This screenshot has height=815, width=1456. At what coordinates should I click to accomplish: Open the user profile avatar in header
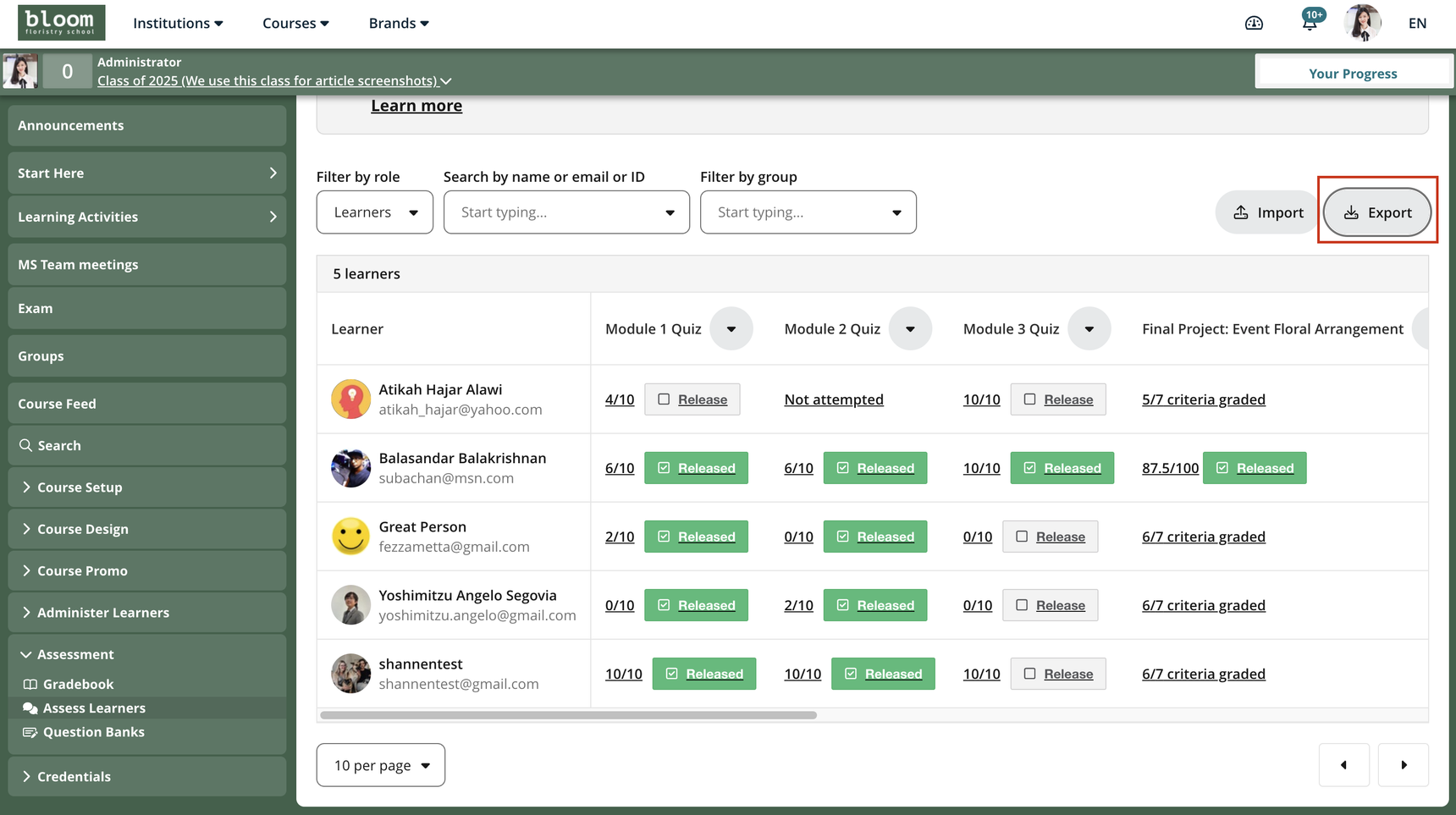click(1362, 23)
